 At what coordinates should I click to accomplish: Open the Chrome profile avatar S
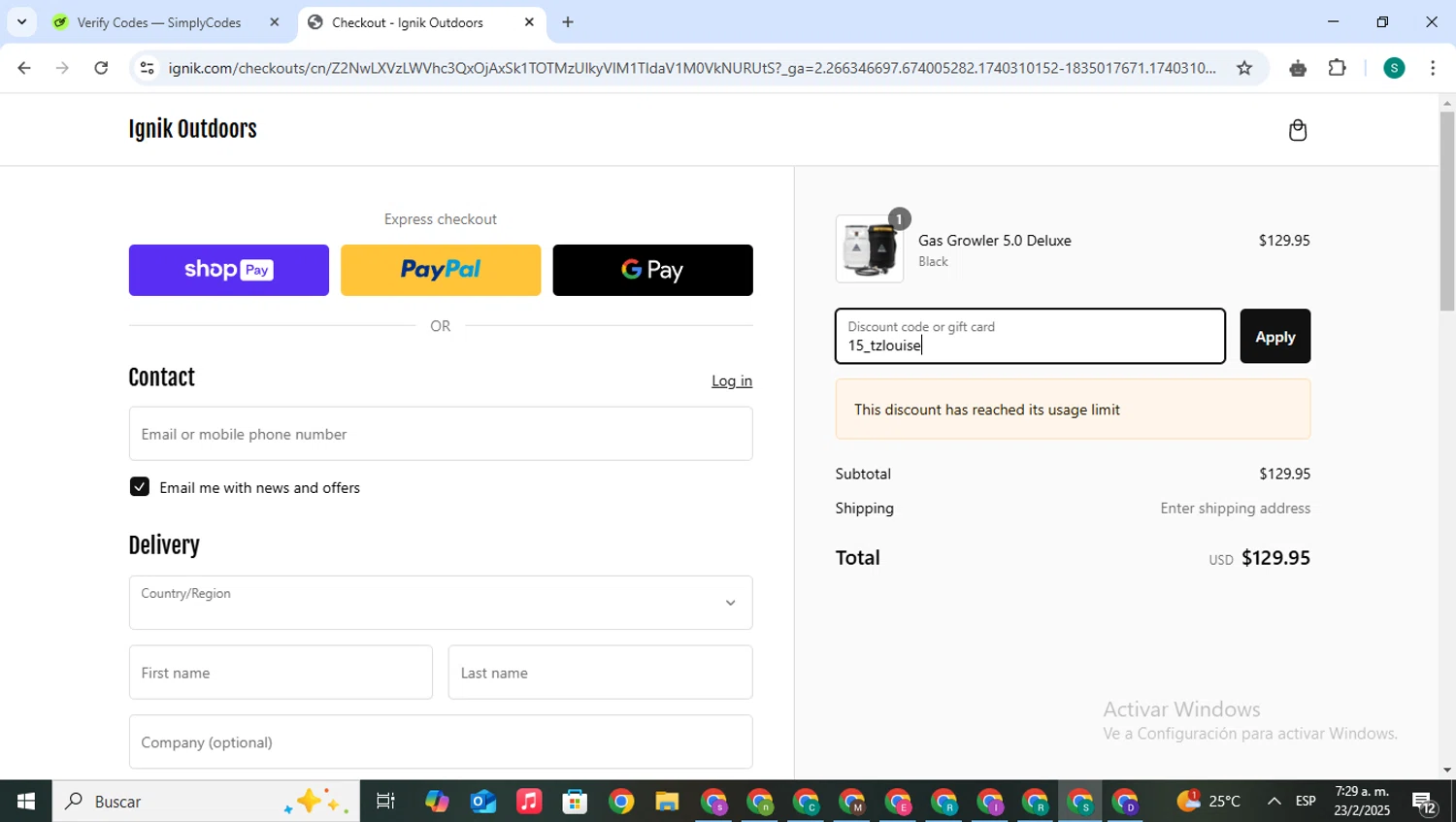pyautogui.click(x=1394, y=68)
